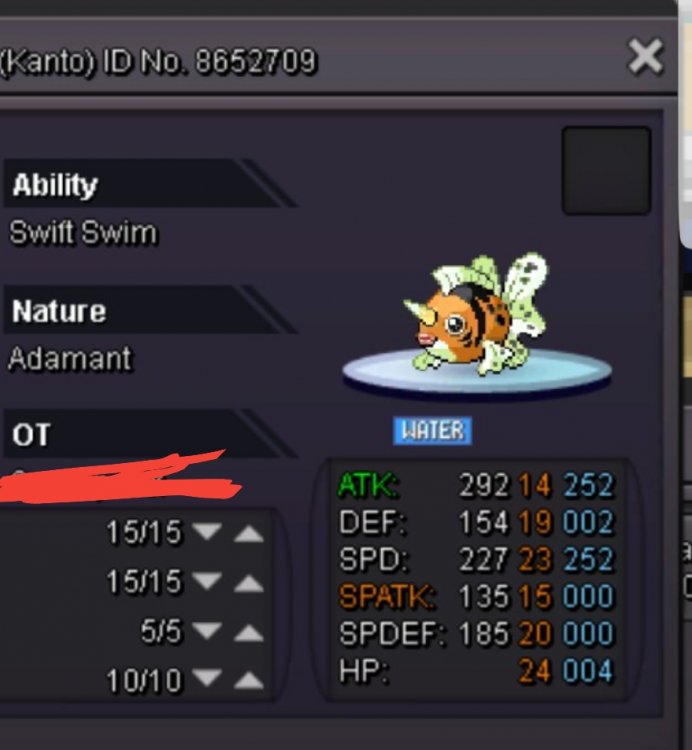Click the Seaking sprite image

point(476,315)
